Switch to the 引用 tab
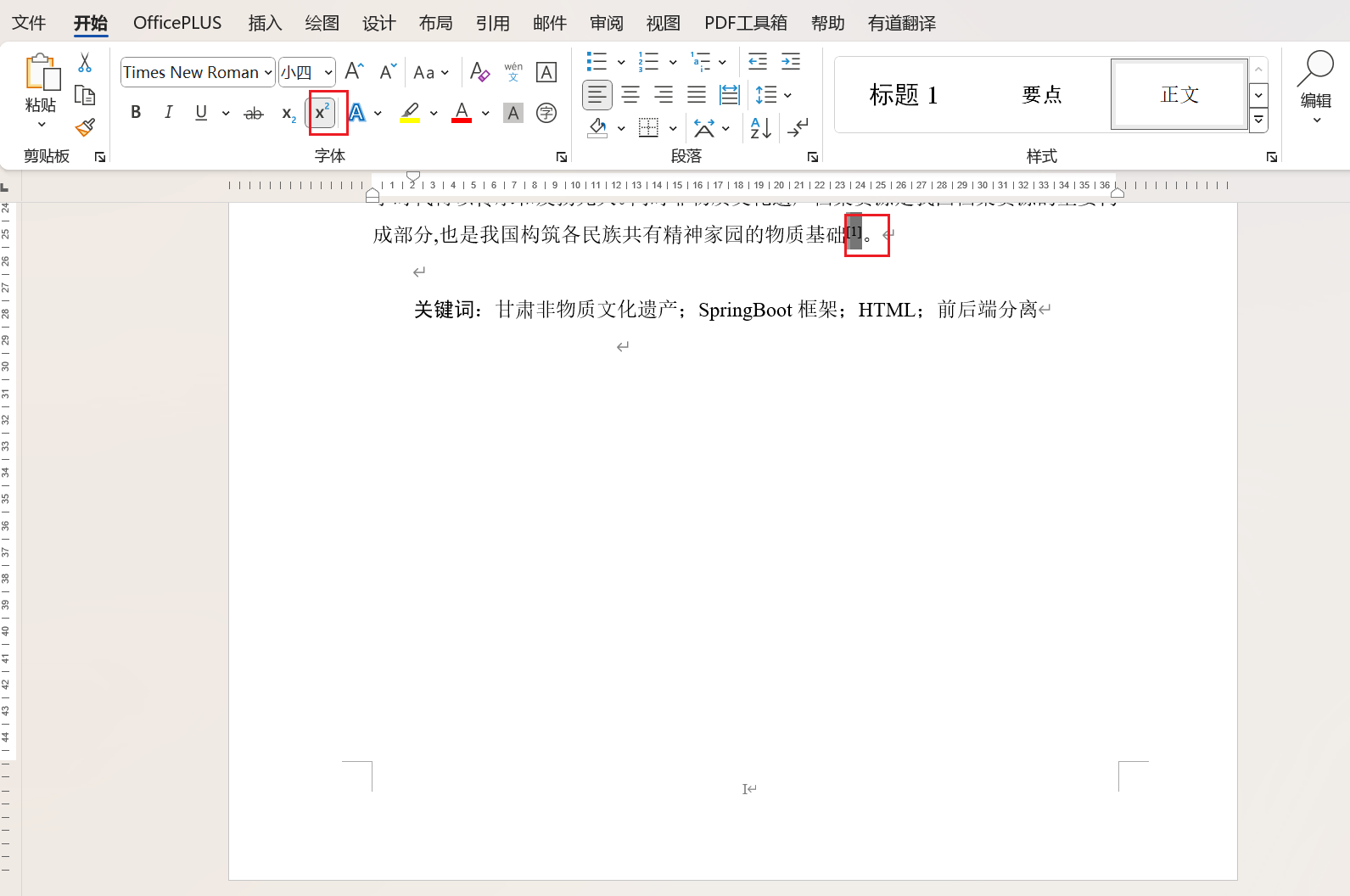 (x=492, y=23)
